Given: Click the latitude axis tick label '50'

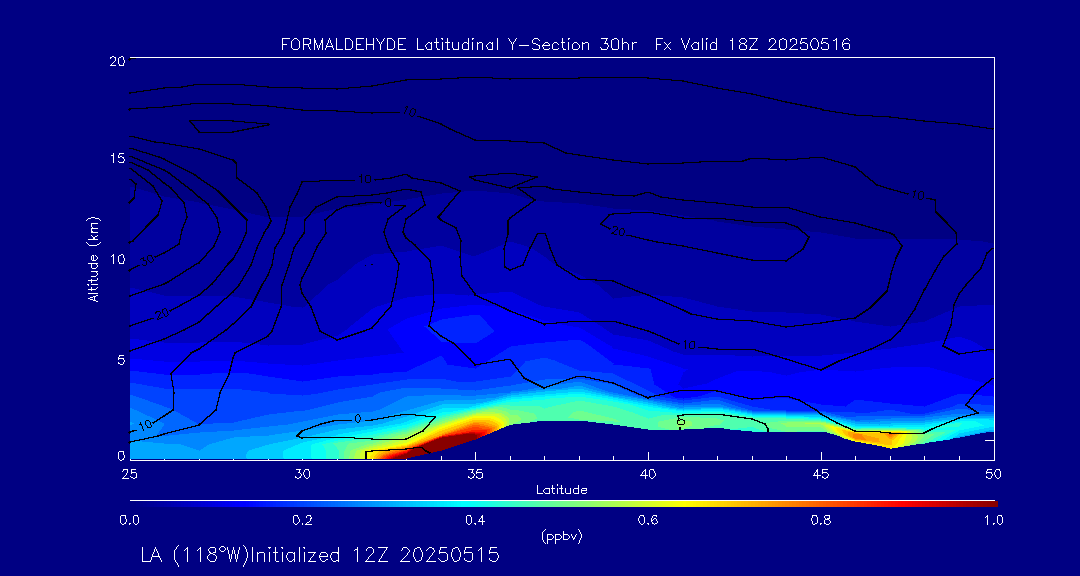Looking at the screenshot, I should [994, 474].
